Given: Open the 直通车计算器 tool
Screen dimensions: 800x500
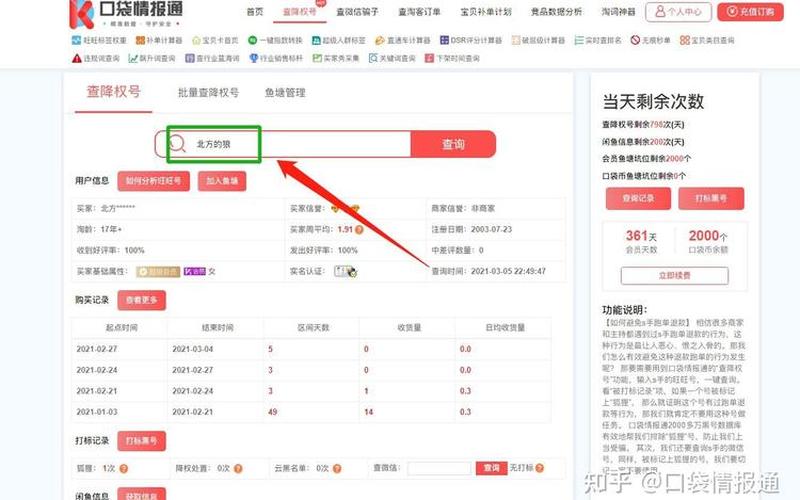Looking at the screenshot, I should 403,40.
